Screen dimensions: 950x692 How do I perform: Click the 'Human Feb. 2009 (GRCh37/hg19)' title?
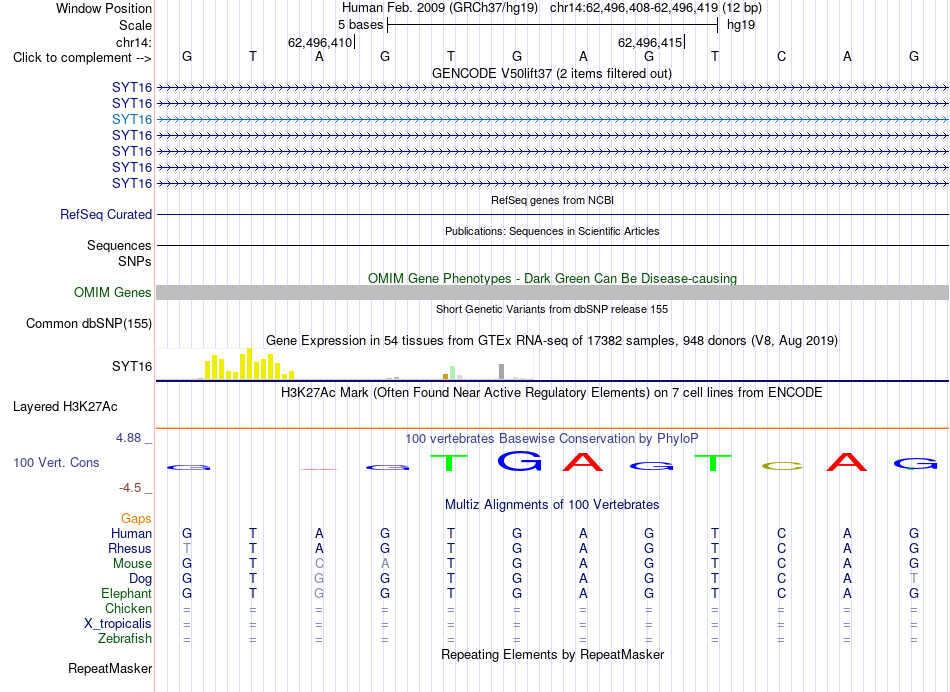(x=440, y=8)
